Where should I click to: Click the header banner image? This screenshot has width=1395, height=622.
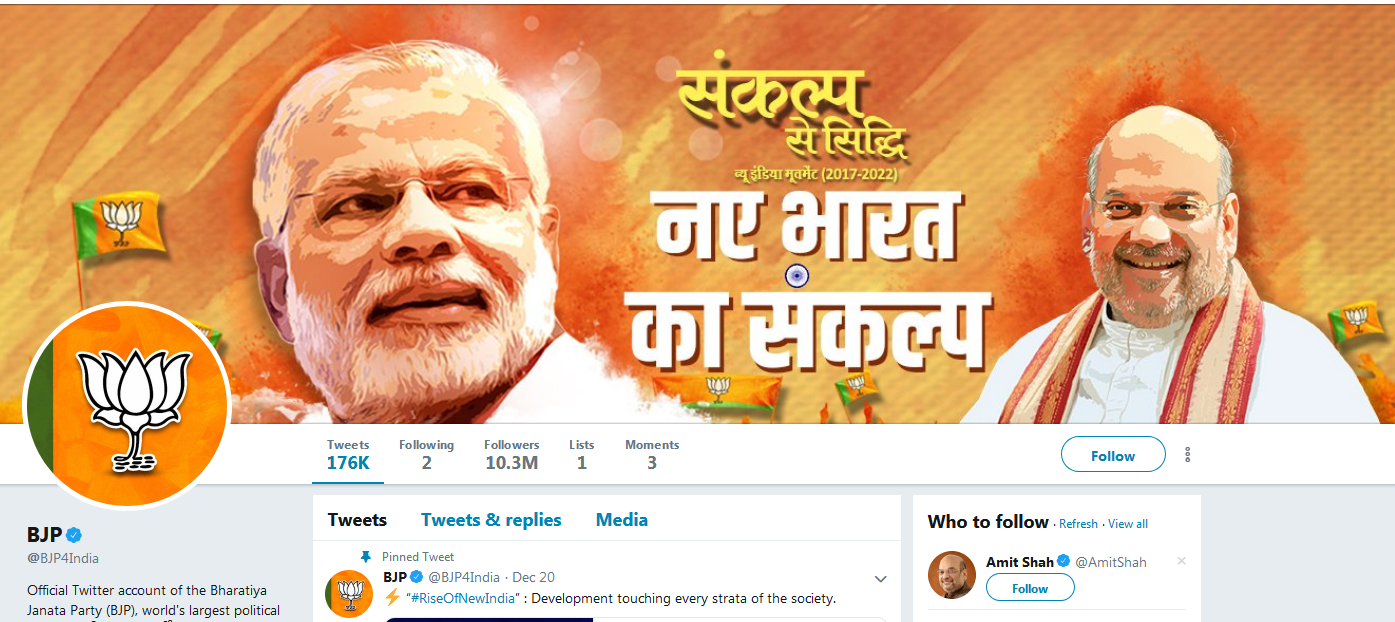click(x=697, y=214)
